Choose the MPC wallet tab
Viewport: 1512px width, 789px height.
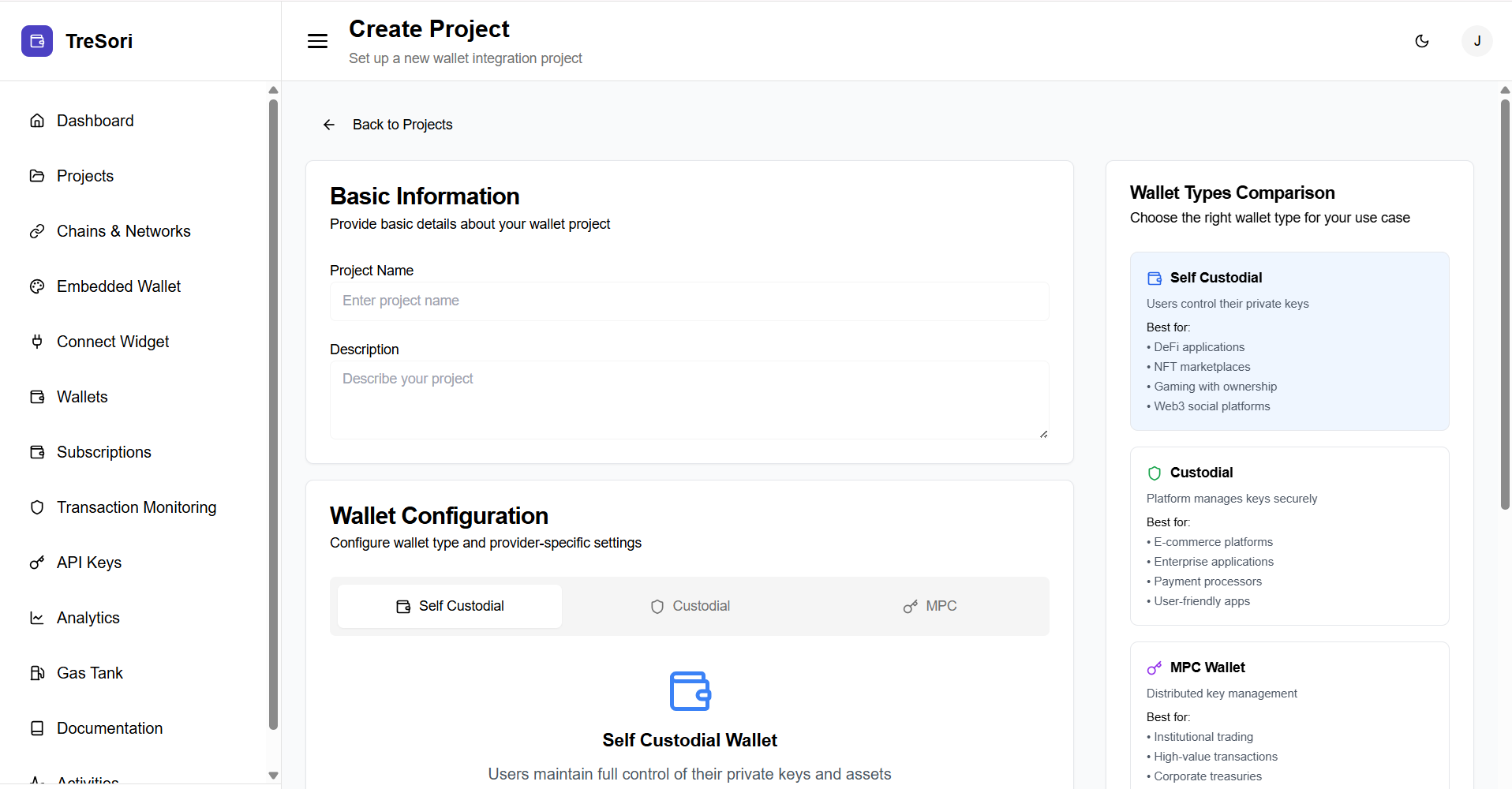[x=930, y=606]
